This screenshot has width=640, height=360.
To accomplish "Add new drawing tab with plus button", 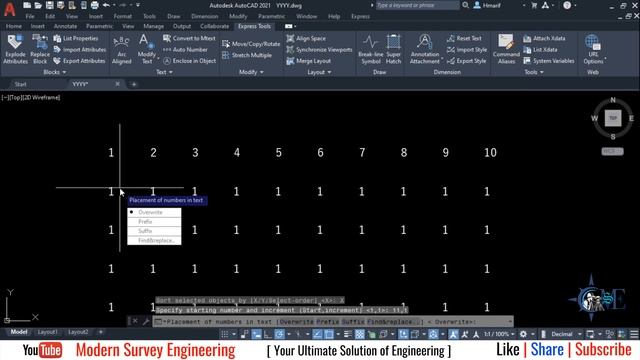I will pos(133,84).
